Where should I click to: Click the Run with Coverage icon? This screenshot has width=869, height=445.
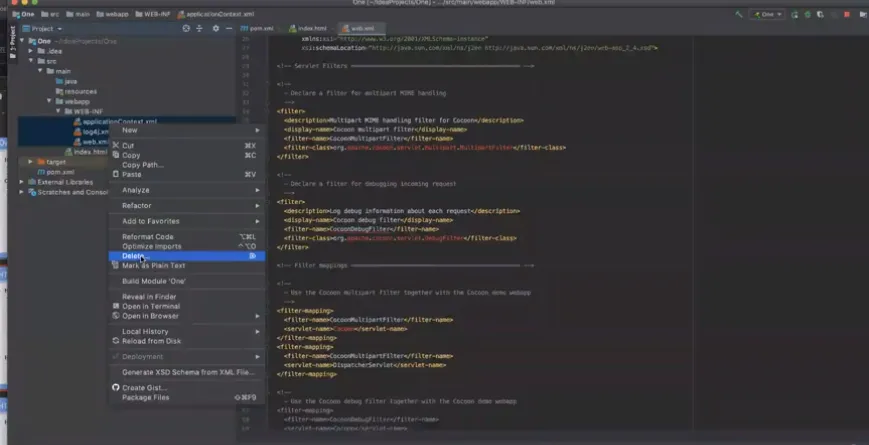(x=820, y=14)
